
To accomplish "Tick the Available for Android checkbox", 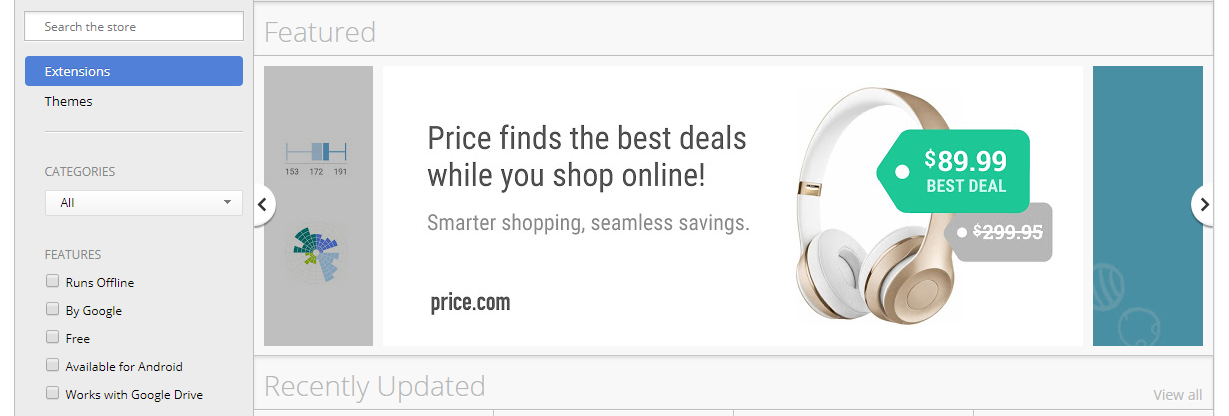I will (x=52, y=366).
